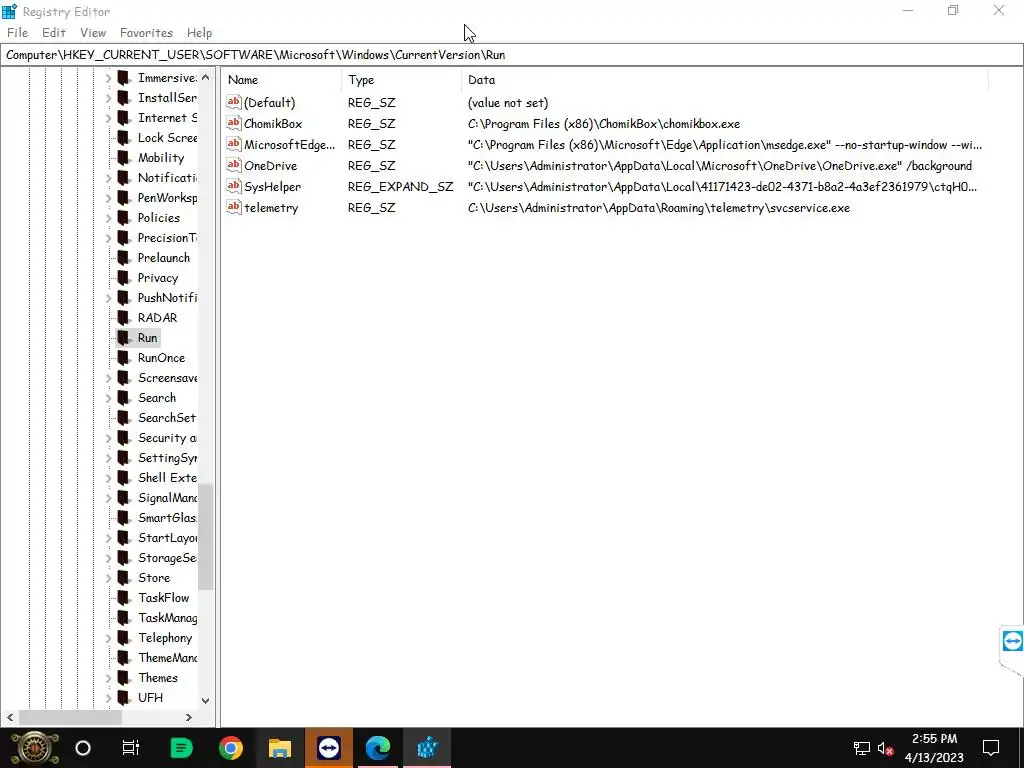1024x768 pixels.
Task: Expand the PushNotifications tree key
Action: pos(108,298)
